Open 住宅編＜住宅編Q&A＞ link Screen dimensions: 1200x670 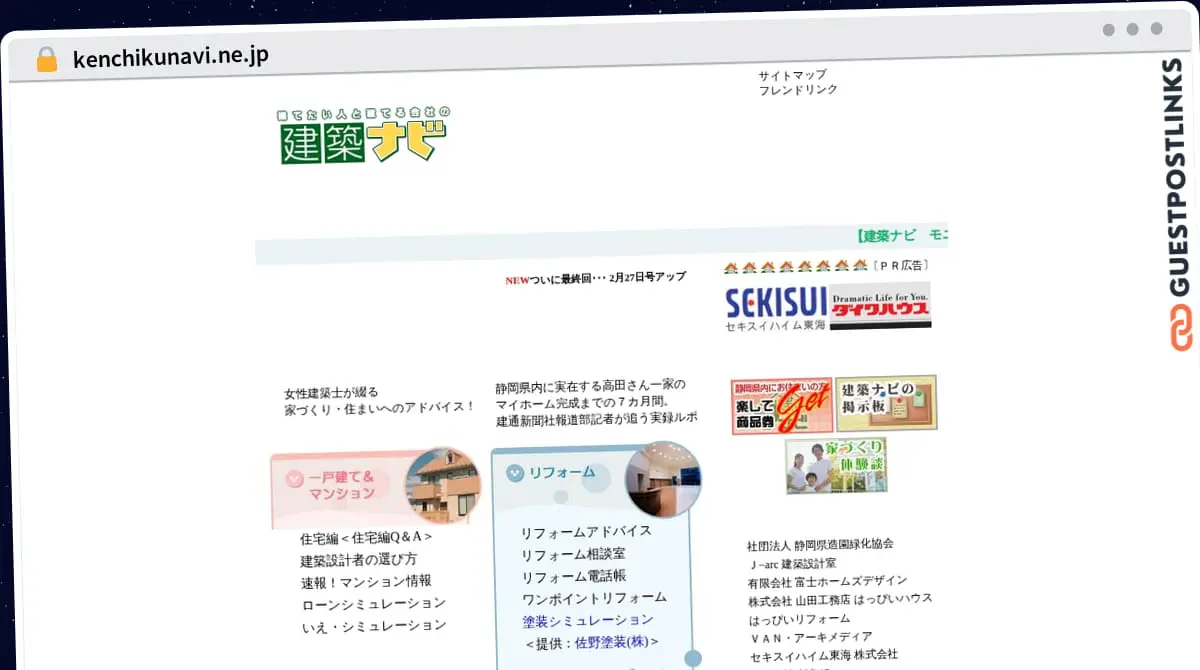(x=366, y=538)
